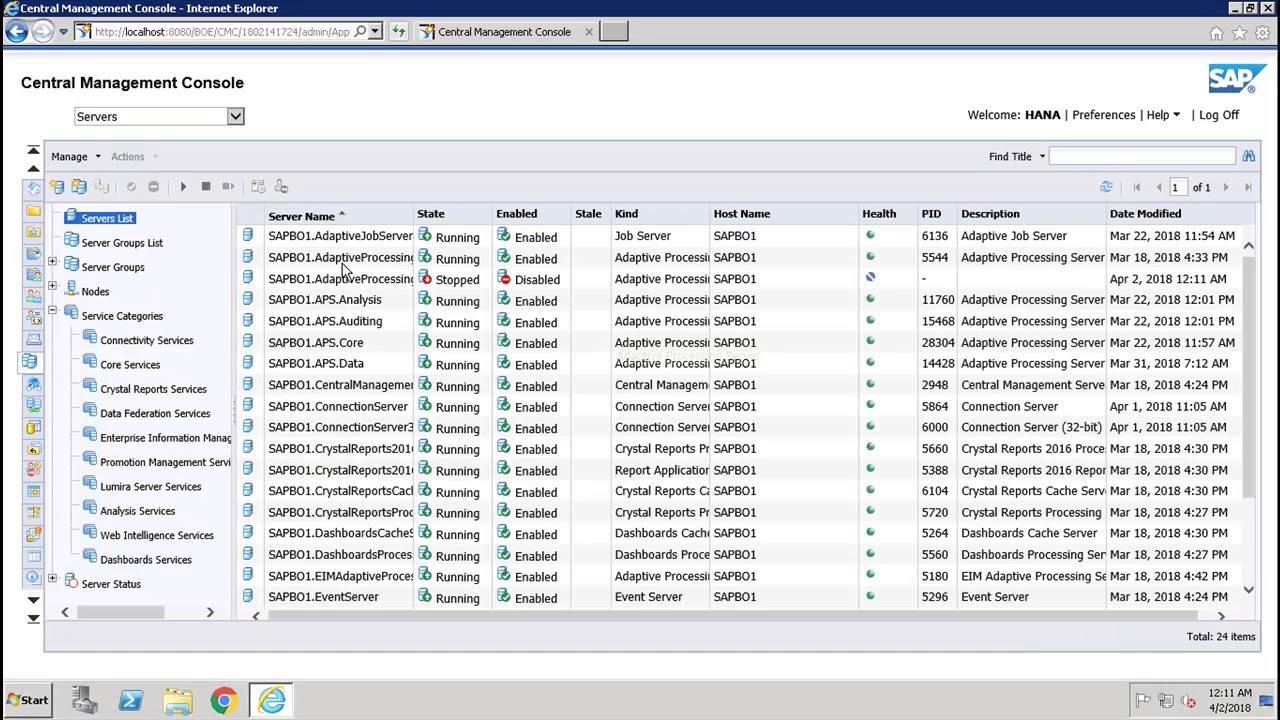The image size is (1280, 720).
Task: Click the scroll-to-top arrow in sidebar
Action: [x=33, y=150]
